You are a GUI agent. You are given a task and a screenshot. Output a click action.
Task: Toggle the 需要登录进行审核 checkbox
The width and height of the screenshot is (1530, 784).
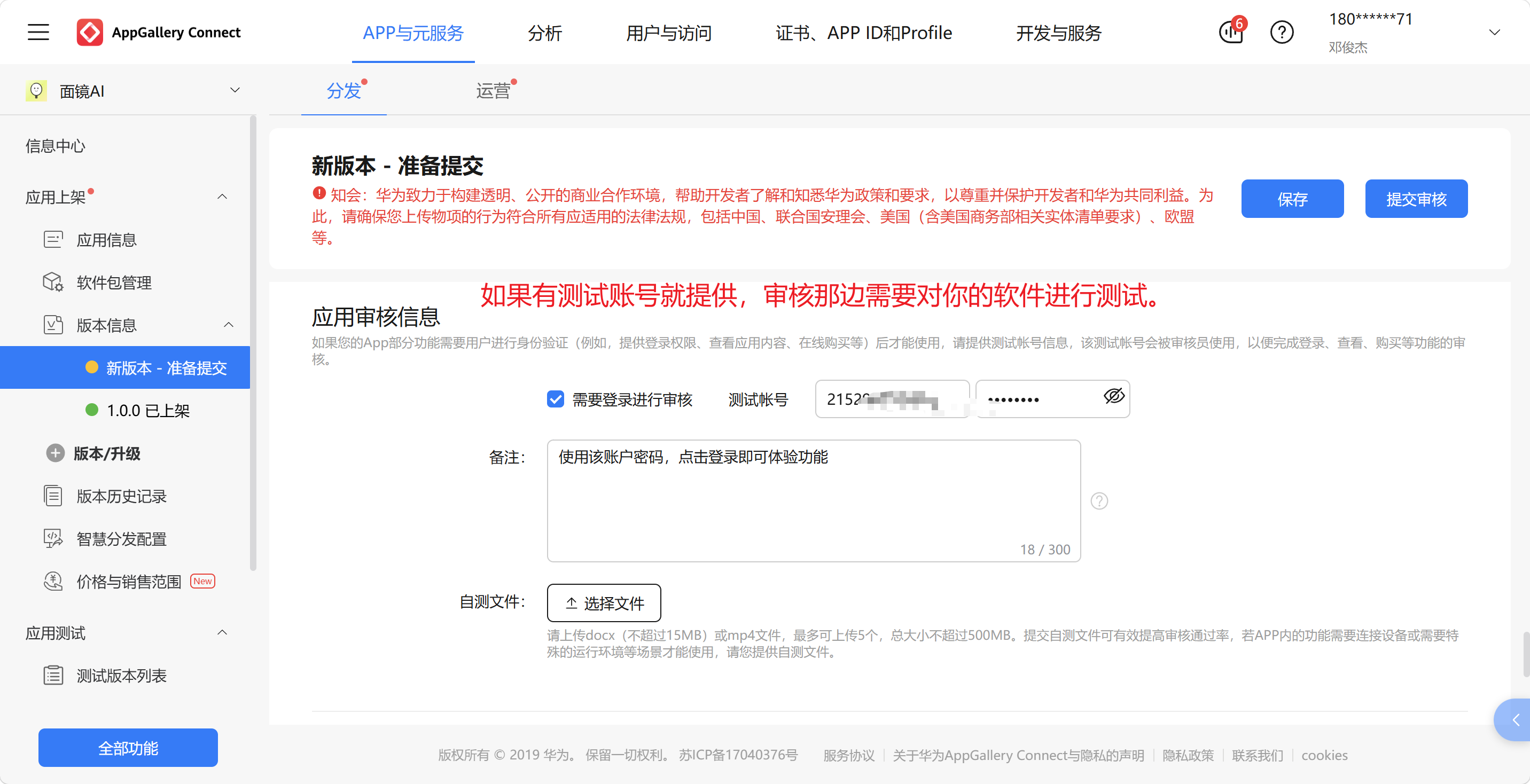(556, 399)
